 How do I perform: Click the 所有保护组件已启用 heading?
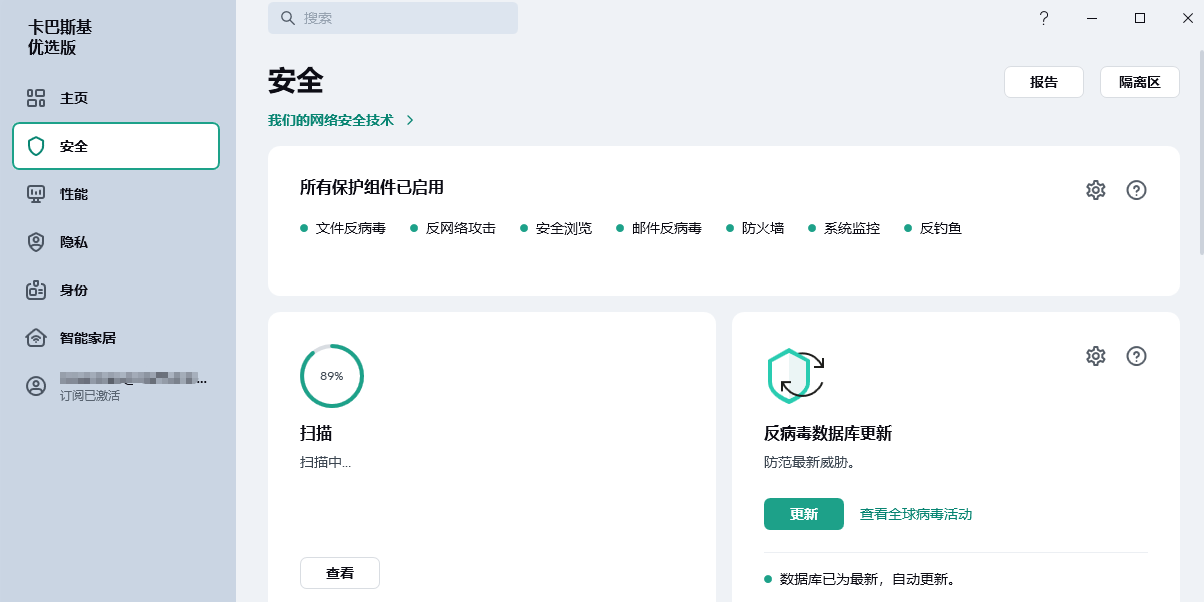click(372, 187)
